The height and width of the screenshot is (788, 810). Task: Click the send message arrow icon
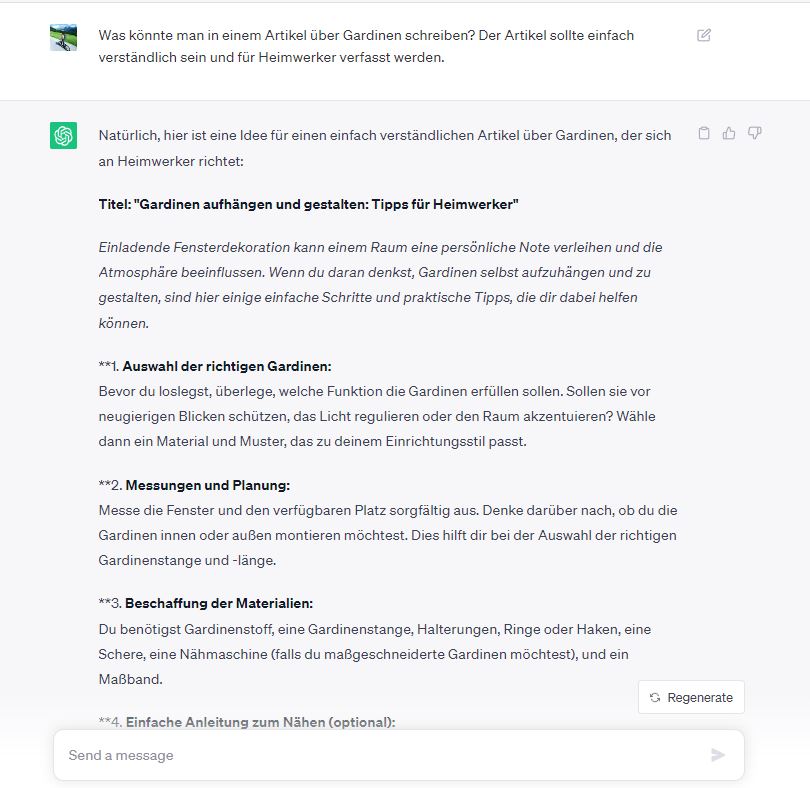click(718, 755)
